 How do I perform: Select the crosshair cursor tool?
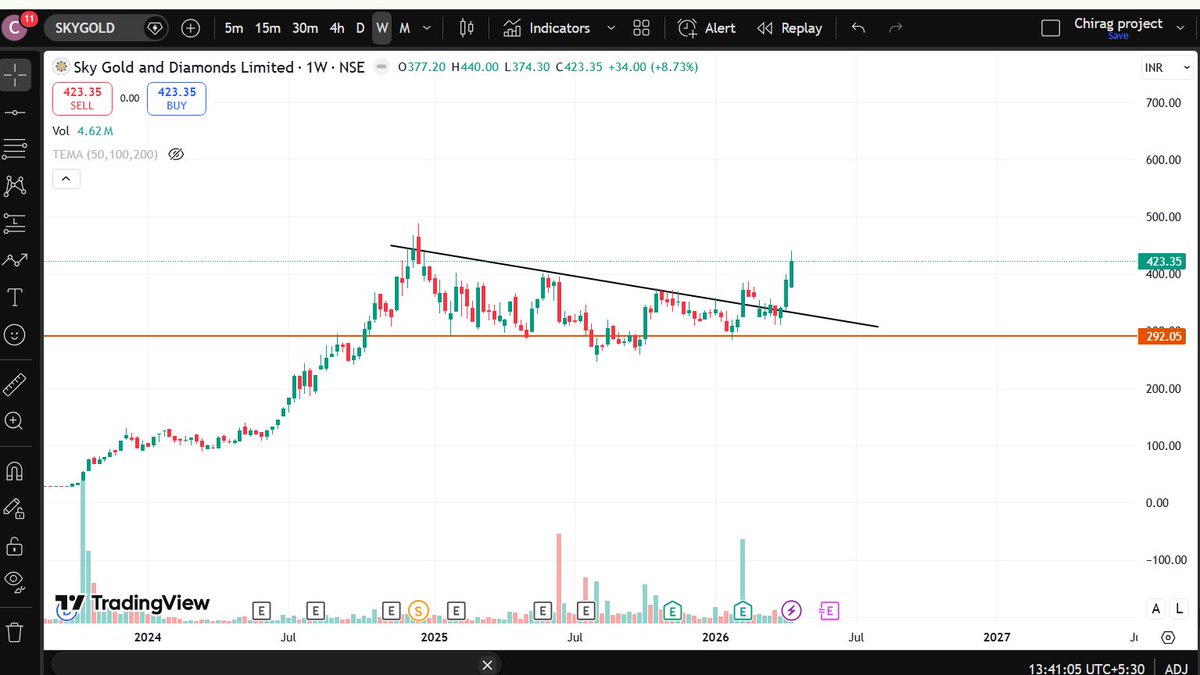point(15,73)
